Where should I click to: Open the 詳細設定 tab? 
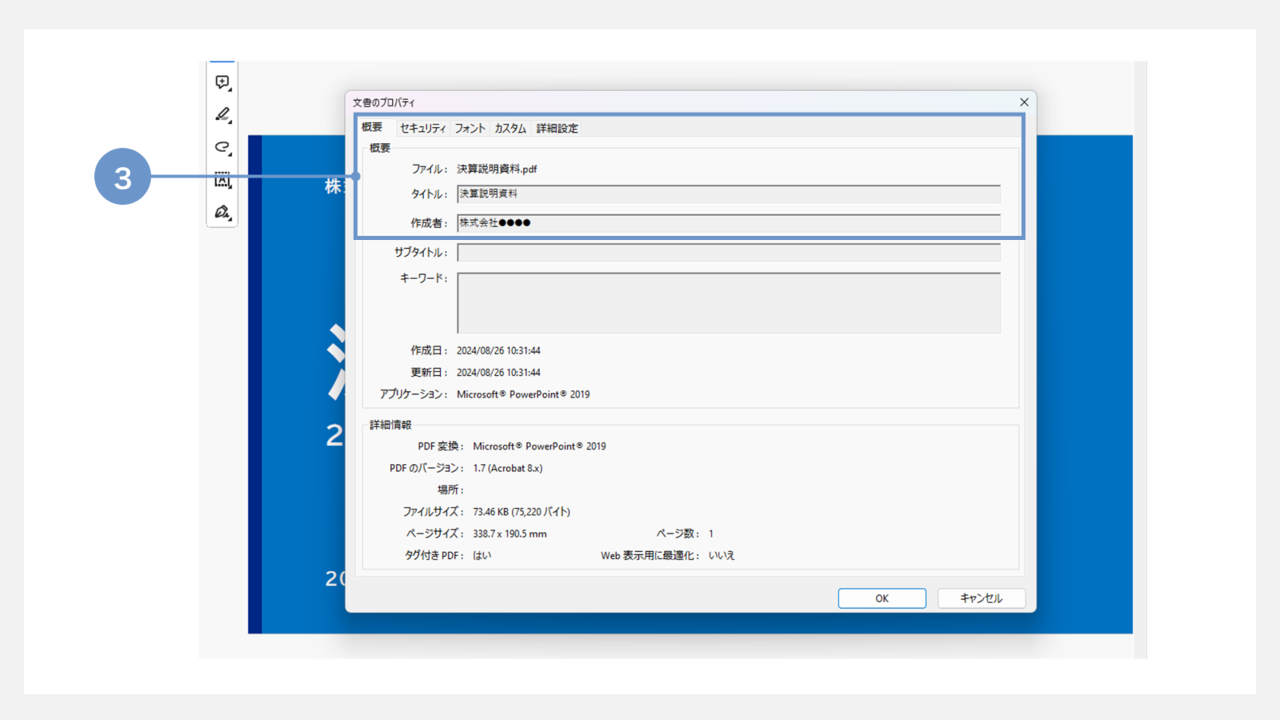pyautogui.click(x=557, y=128)
